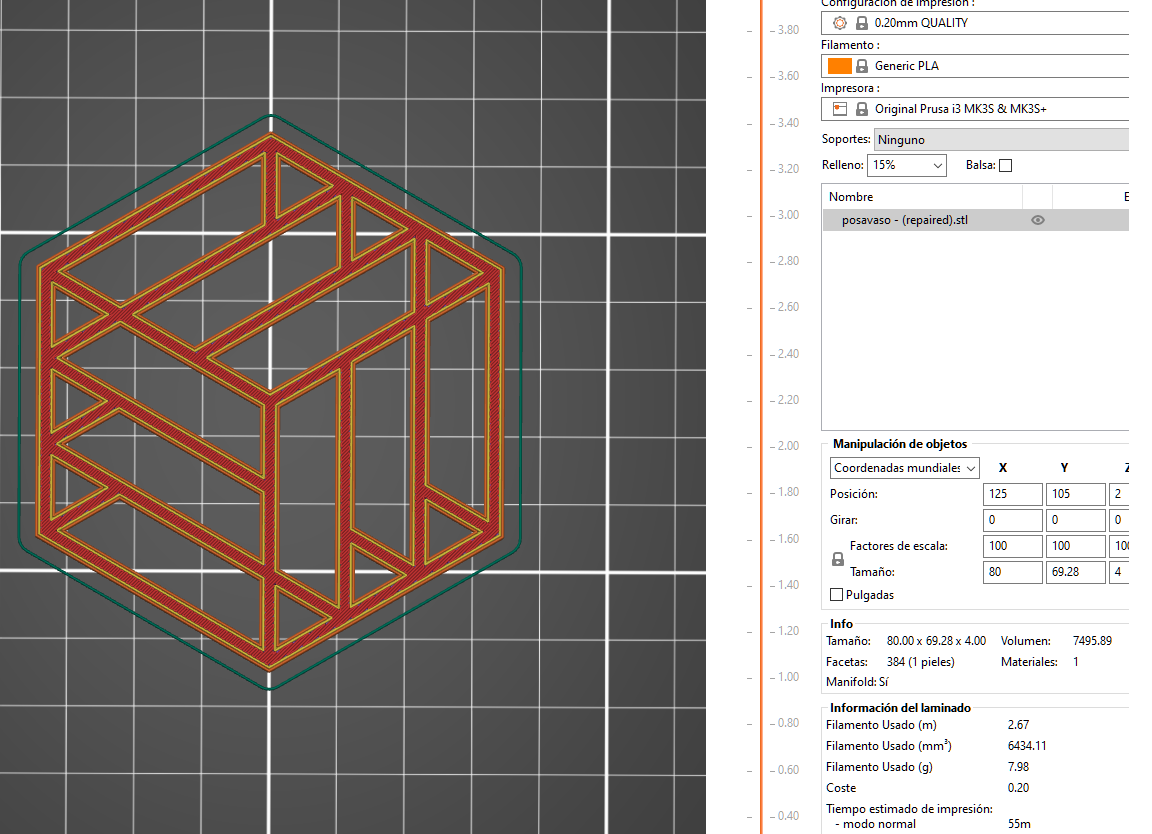The width and height of the screenshot is (1152, 834).
Task: Hide posavaso object using eye icon
Action: pos(1037,220)
